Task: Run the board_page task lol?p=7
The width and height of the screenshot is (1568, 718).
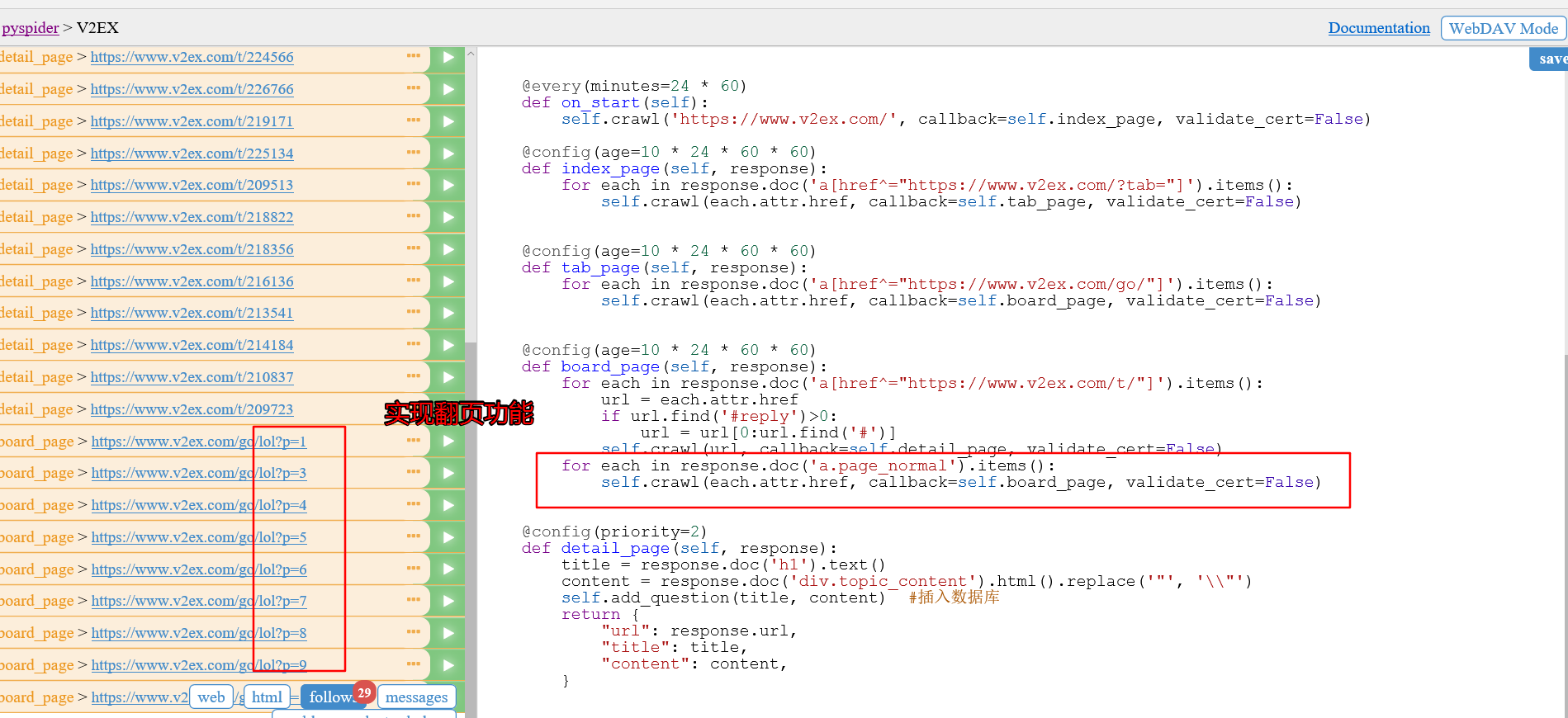Action: point(448,601)
